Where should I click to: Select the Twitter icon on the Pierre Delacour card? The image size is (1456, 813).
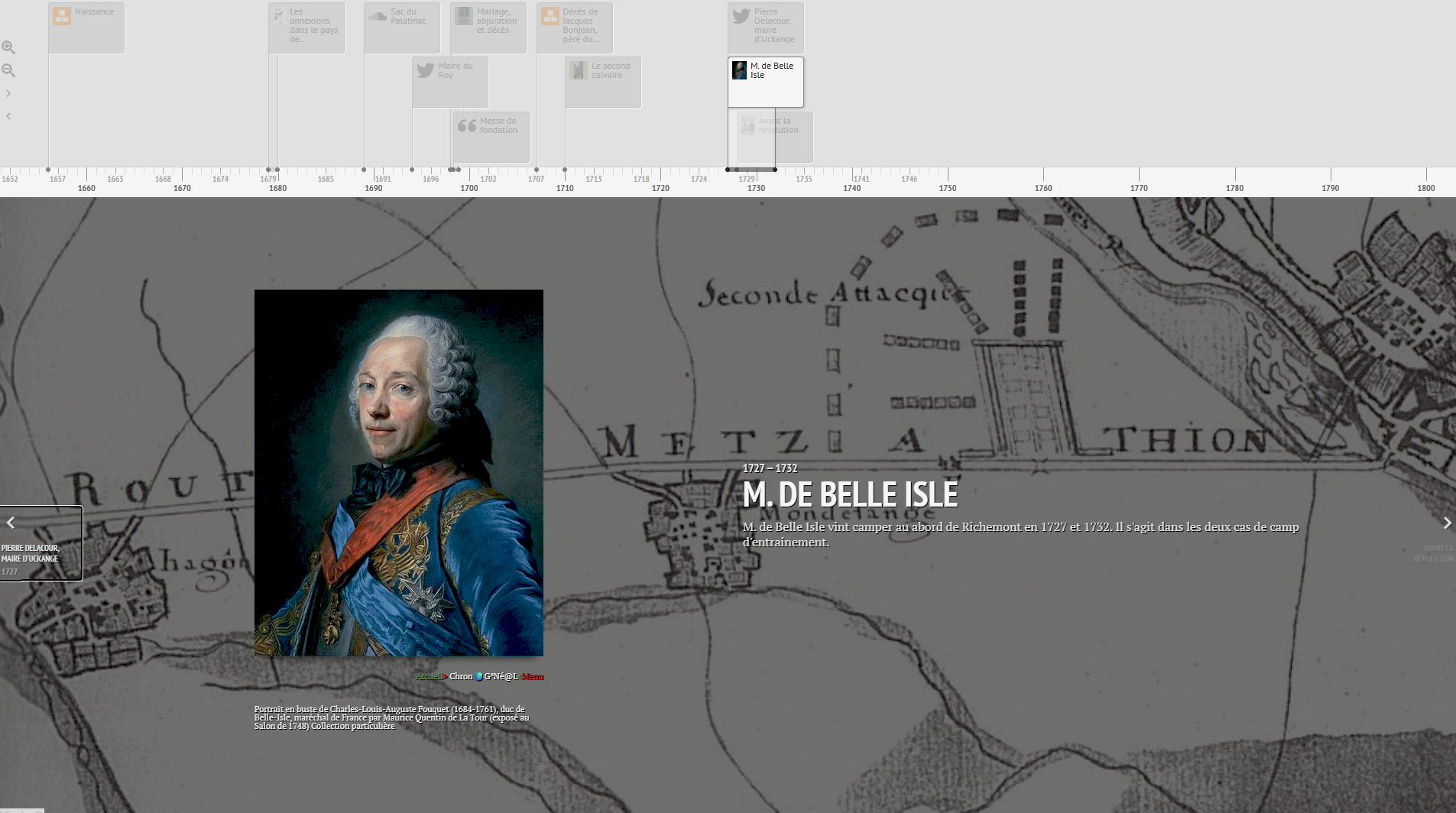740,15
